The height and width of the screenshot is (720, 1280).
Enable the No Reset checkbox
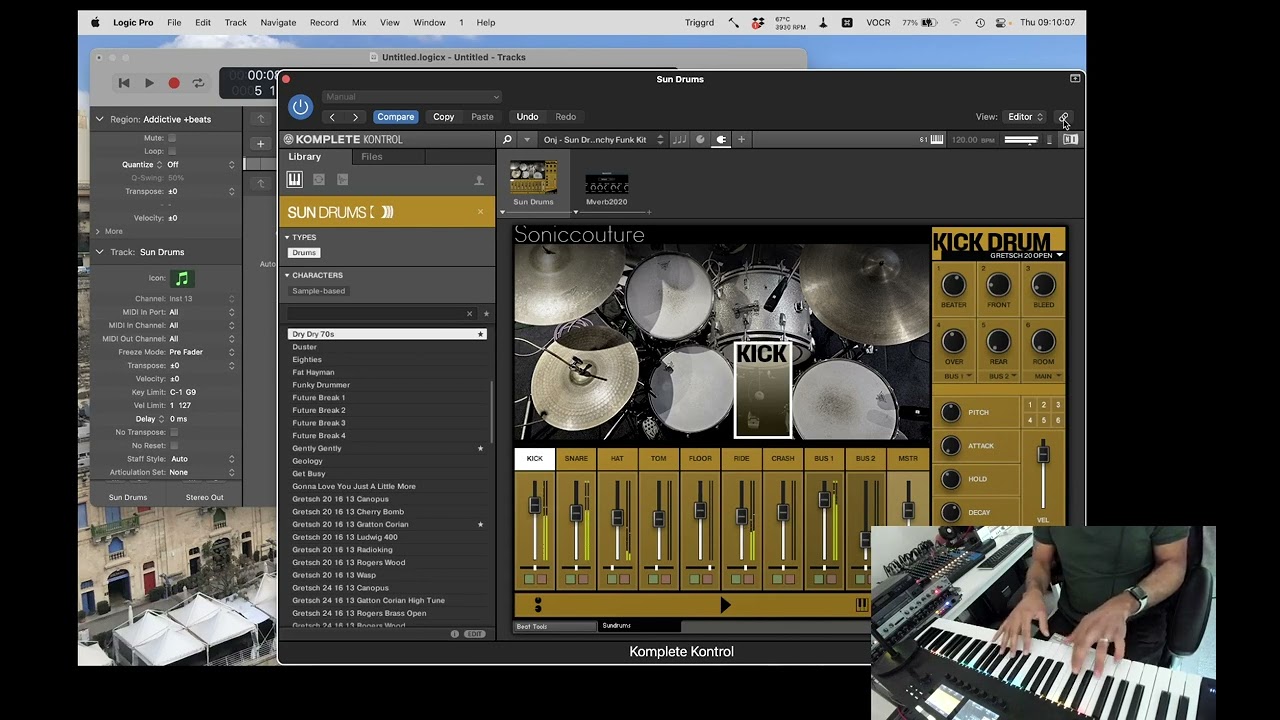tap(174, 445)
